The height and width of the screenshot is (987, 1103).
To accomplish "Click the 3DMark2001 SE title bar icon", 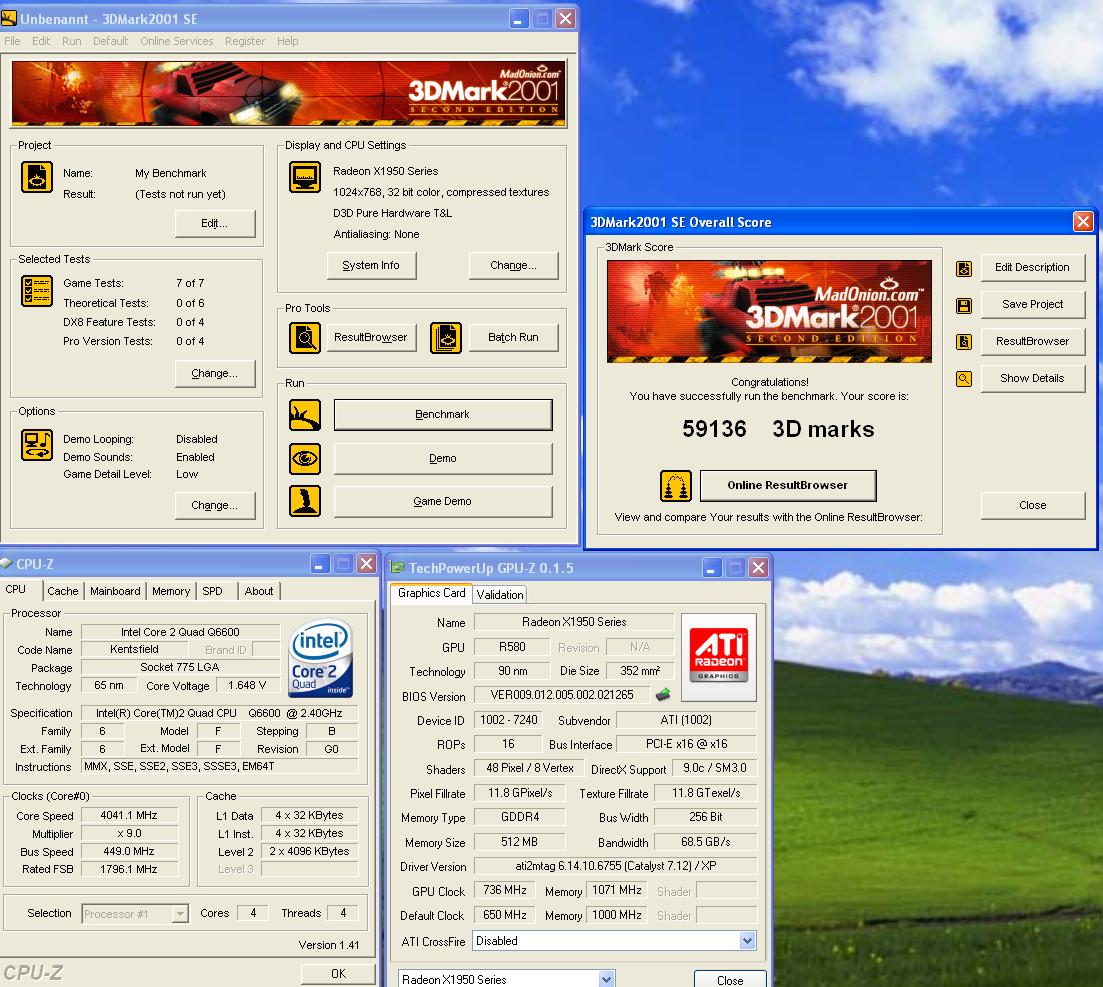I will coord(8,18).
